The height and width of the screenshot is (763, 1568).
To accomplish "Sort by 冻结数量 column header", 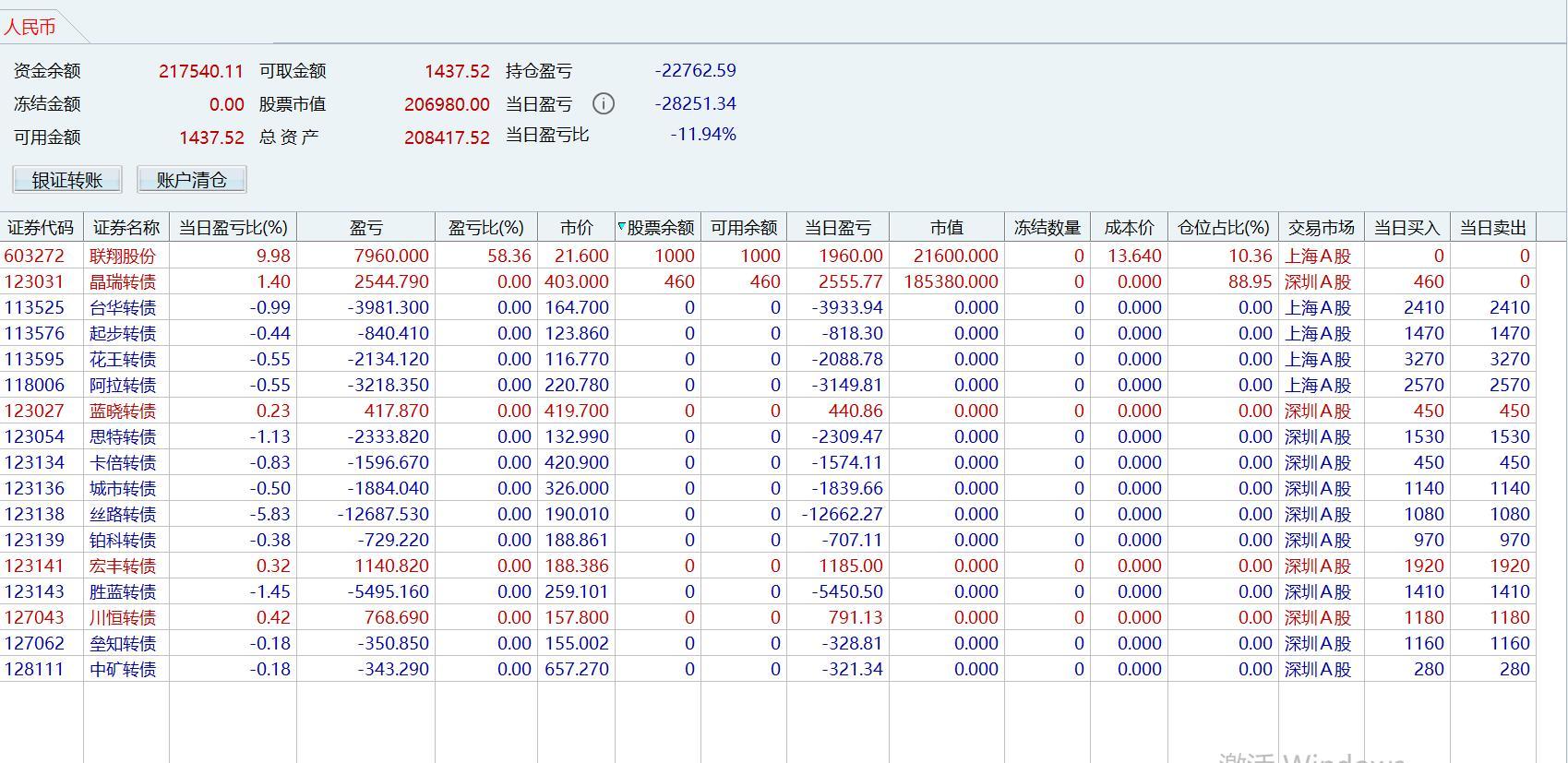I will [x=1047, y=227].
